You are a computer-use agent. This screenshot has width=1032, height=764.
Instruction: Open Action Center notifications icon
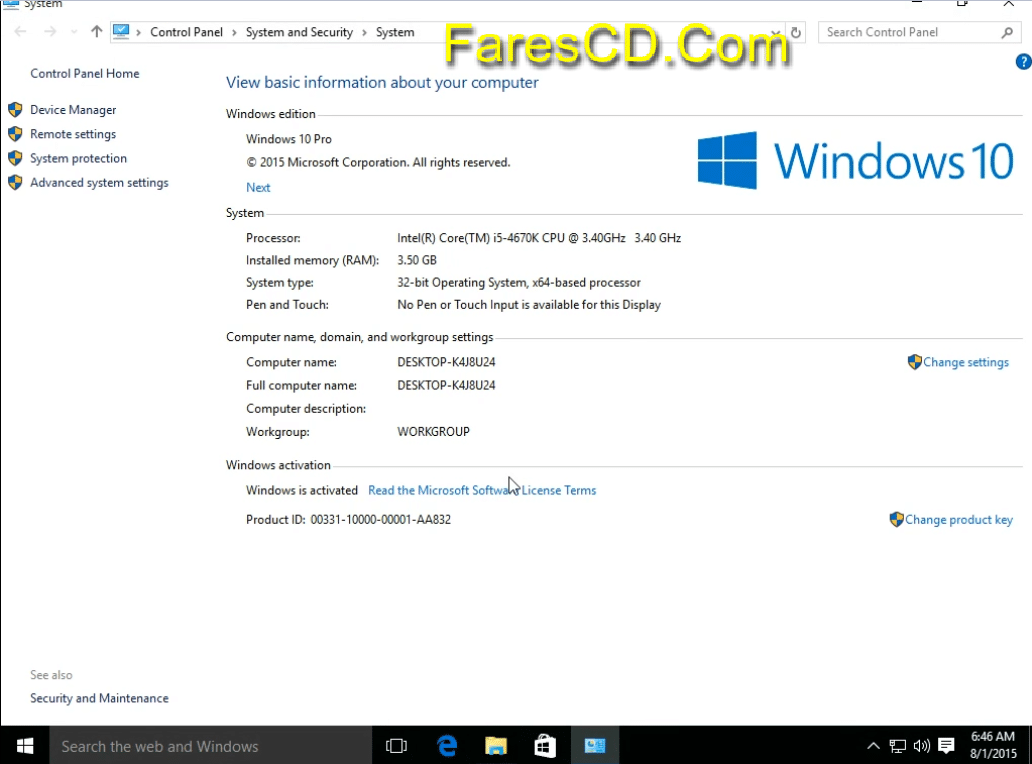(946, 746)
